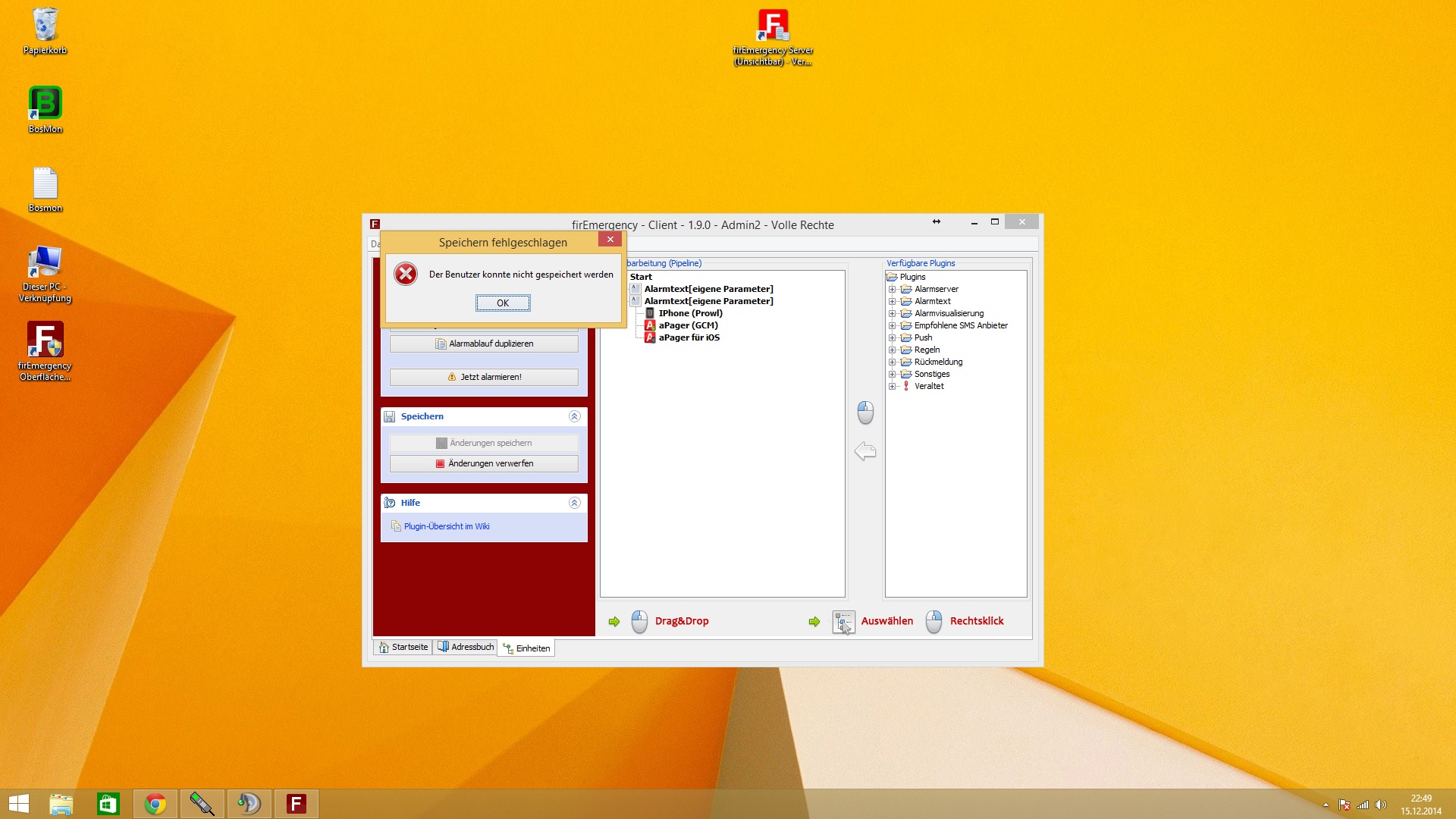1456x819 pixels.
Task: Click the Auswählen selection icon
Action: 843,622
